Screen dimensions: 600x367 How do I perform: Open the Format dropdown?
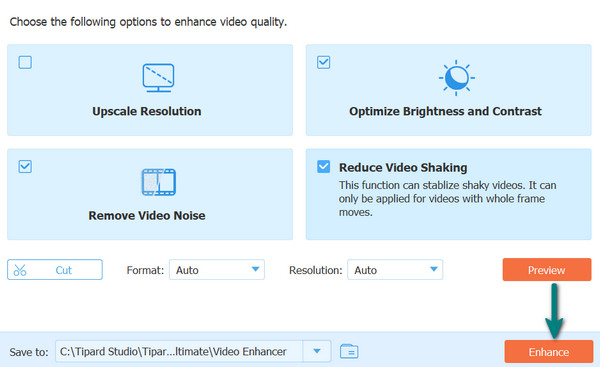[x=217, y=270]
